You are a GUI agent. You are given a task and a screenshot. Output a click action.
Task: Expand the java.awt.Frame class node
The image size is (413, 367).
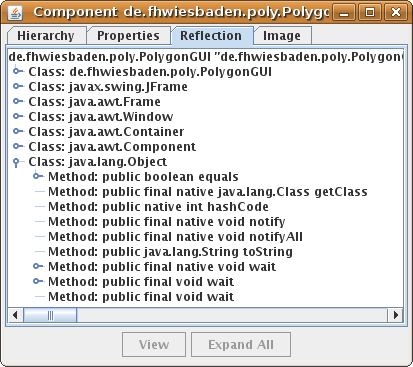click(18, 101)
